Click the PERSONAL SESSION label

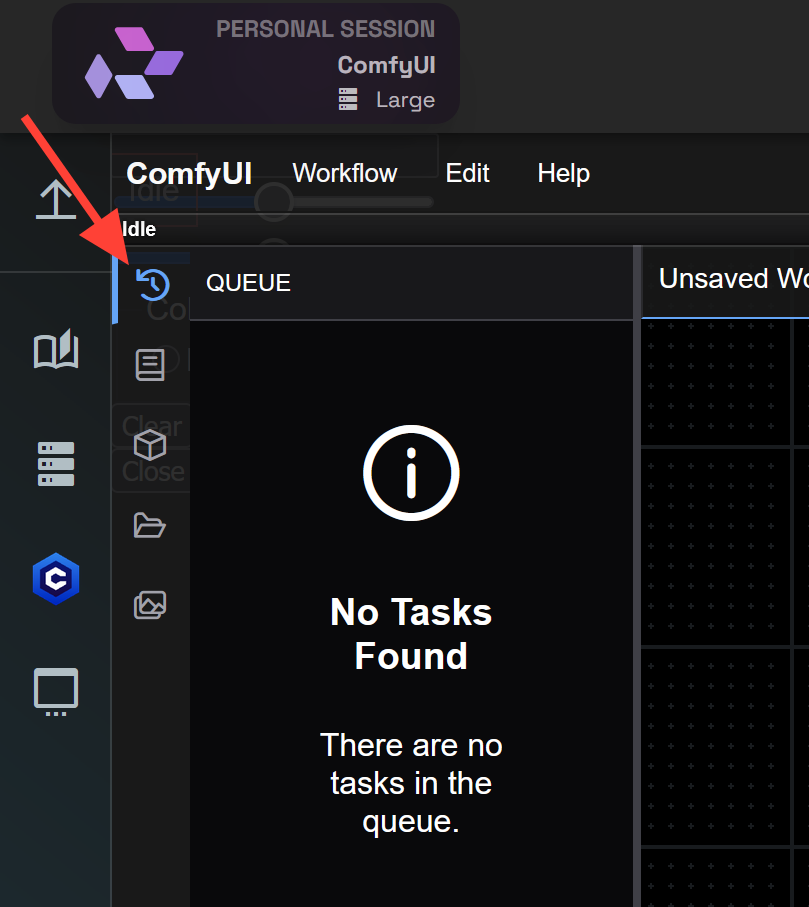coord(326,29)
